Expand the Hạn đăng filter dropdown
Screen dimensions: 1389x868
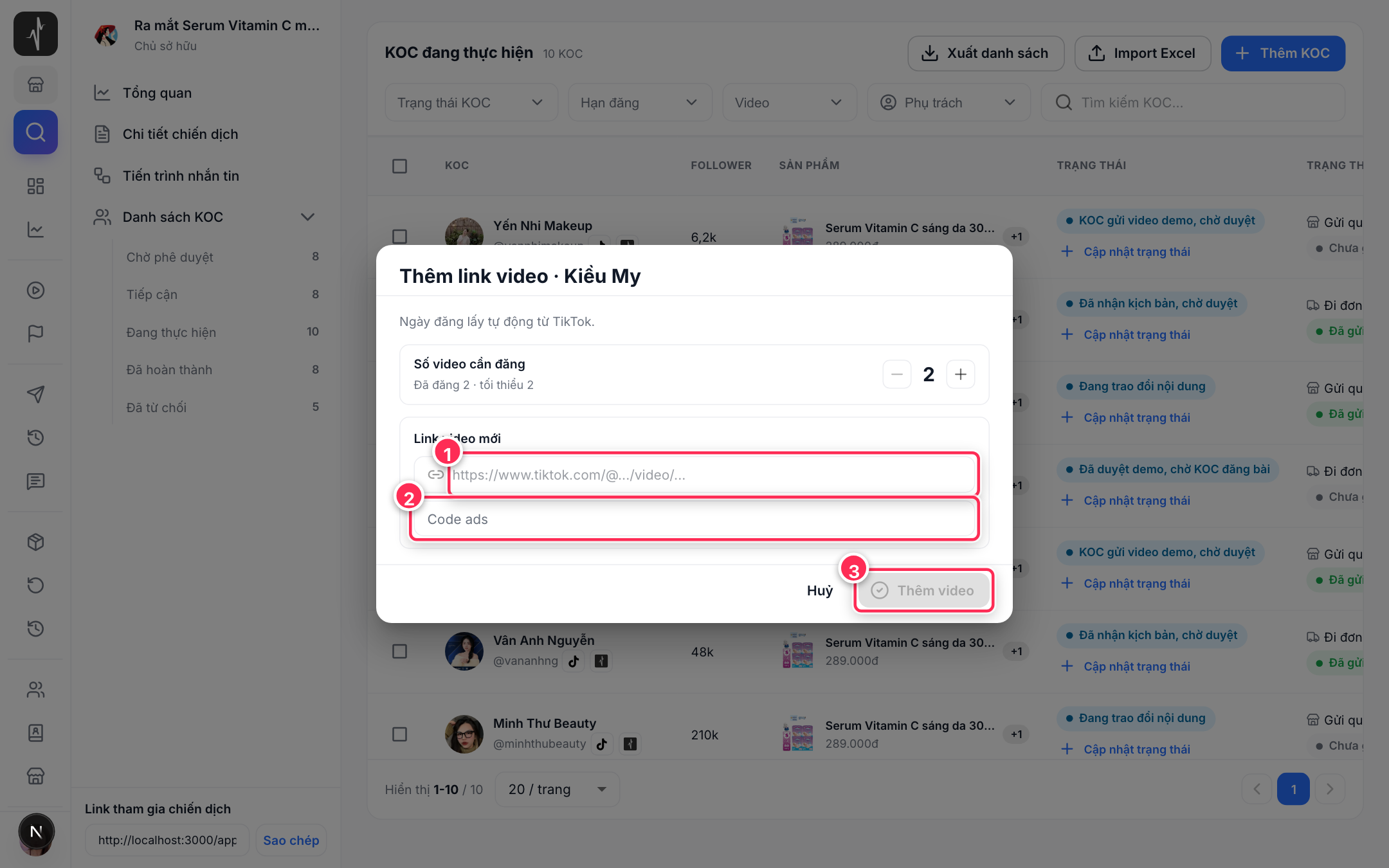pyautogui.click(x=640, y=103)
